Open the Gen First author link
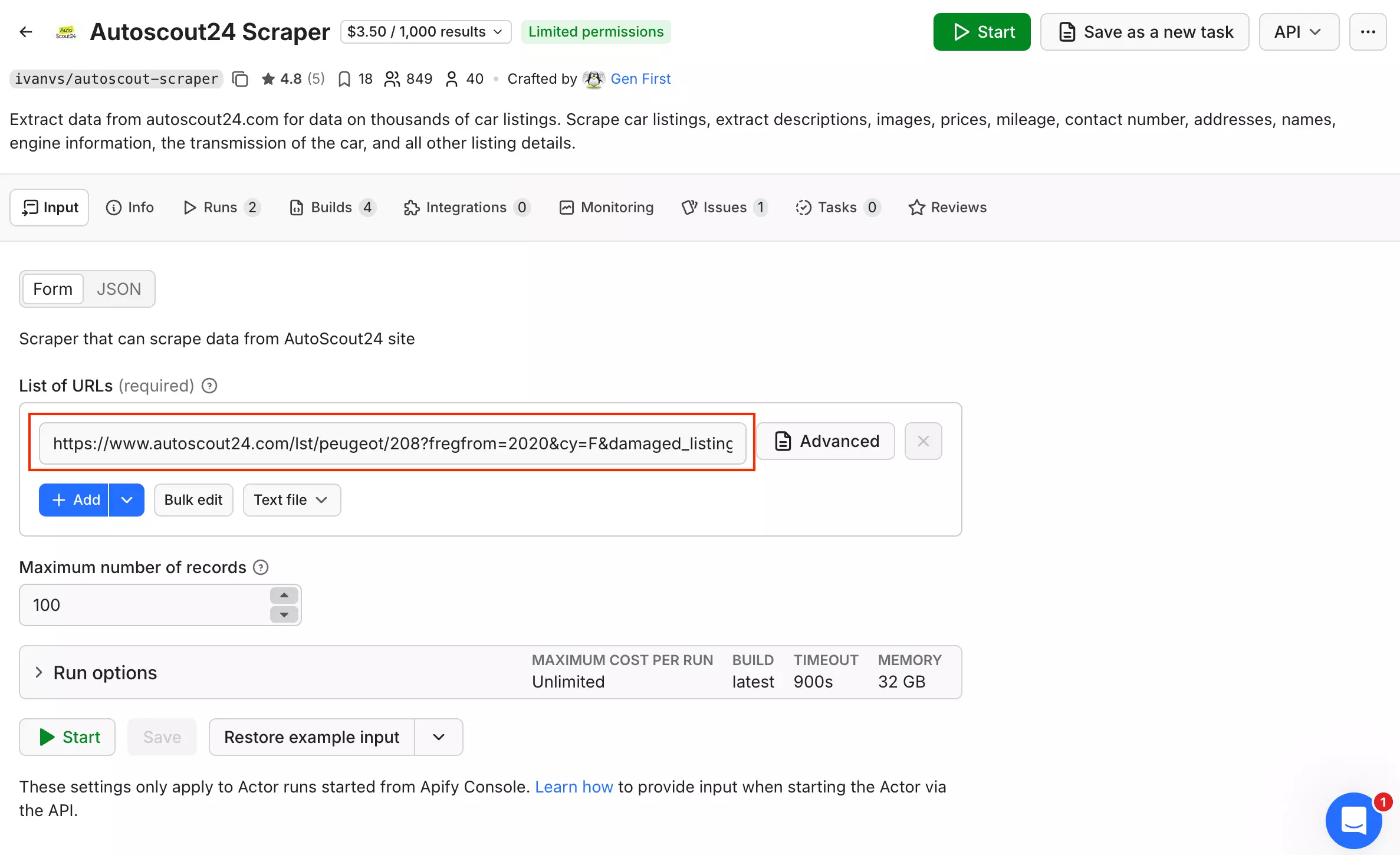 (x=640, y=79)
